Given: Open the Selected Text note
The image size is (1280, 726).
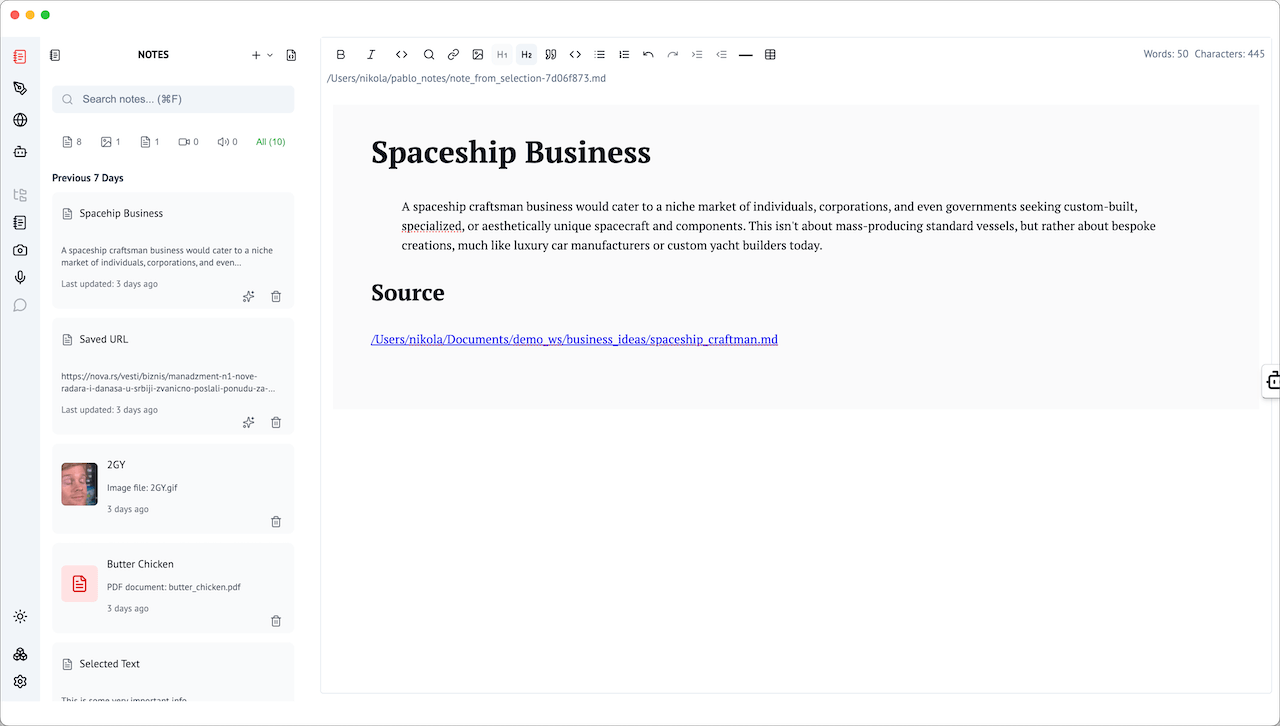Looking at the screenshot, I should [173, 672].
